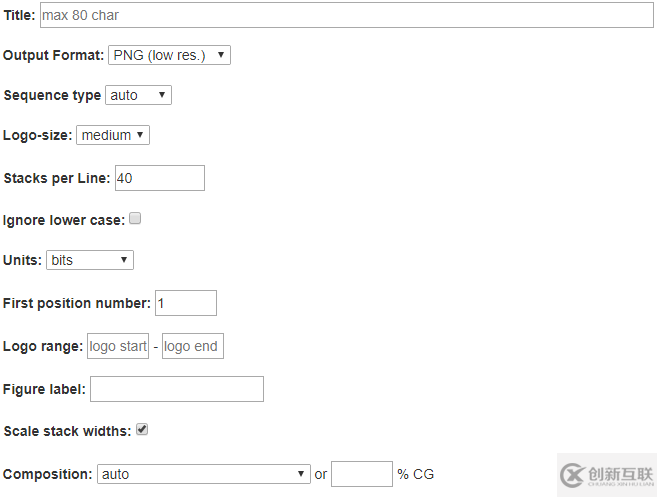
Task: Focus the logo end input
Action: tap(193, 346)
